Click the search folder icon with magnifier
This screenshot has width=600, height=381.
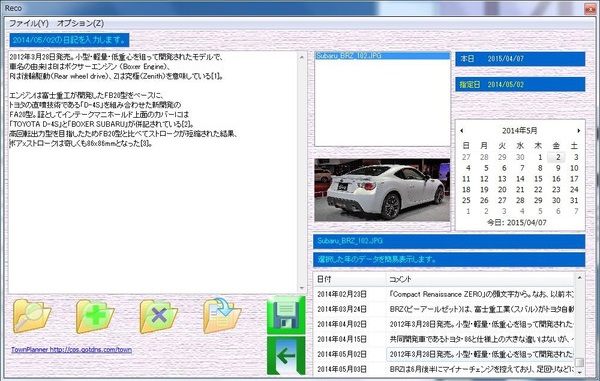(32, 316)
